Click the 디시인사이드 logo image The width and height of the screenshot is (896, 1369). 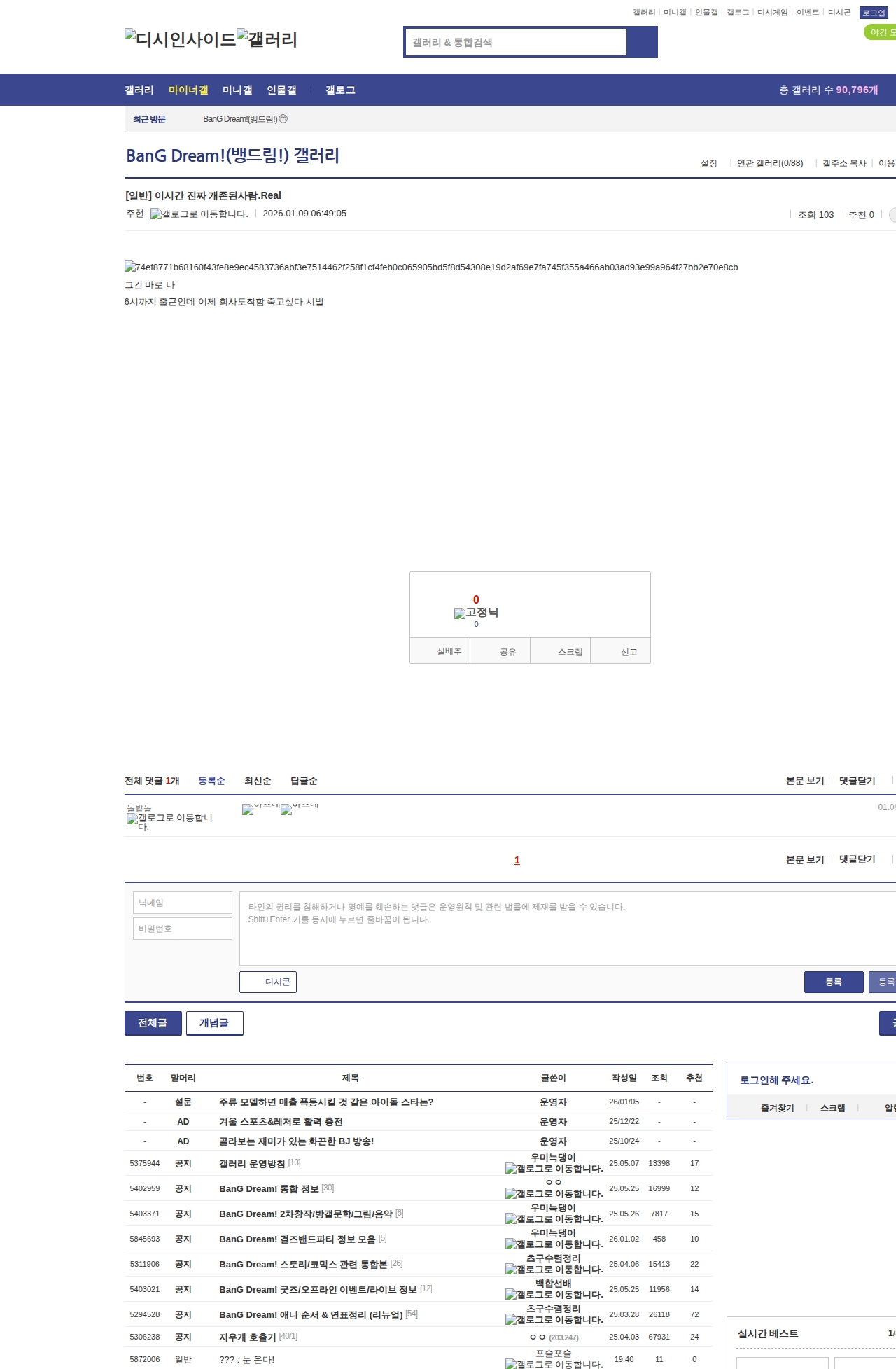pos(180,39)
